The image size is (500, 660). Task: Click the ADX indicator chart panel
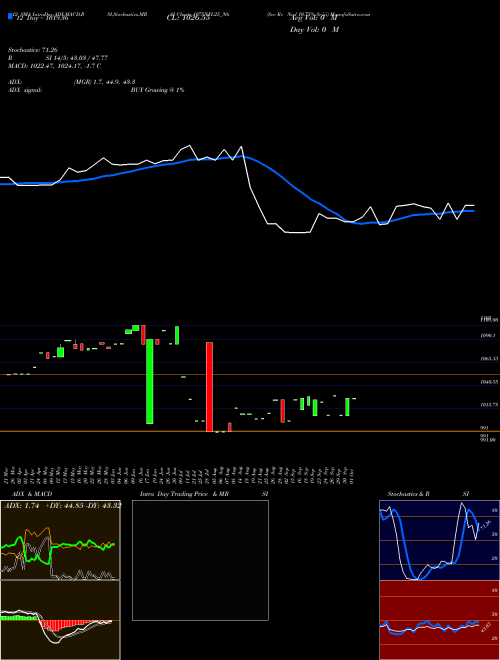[x=60, y=540]
